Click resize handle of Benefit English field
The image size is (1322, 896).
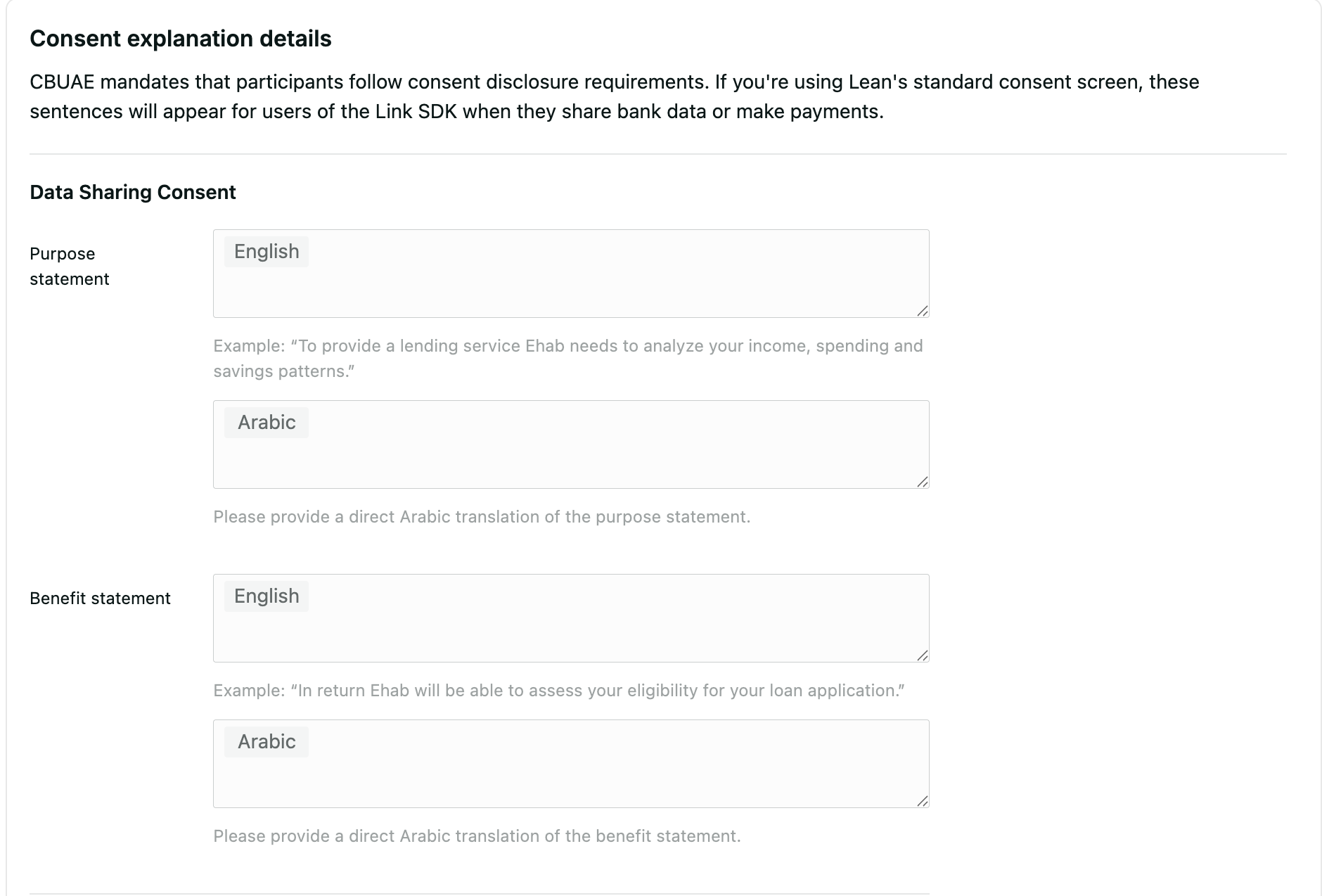pos(922,655)
